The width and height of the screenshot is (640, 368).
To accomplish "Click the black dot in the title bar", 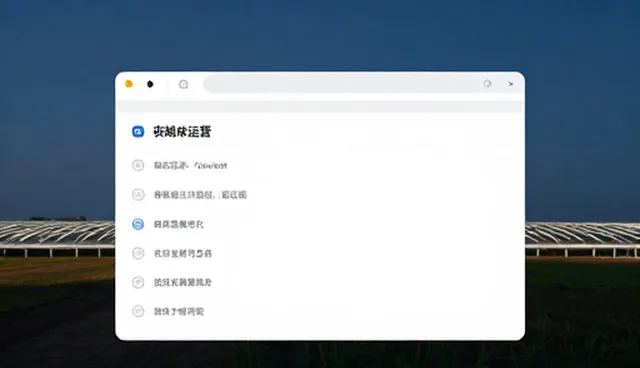I will tap(150, 84).
